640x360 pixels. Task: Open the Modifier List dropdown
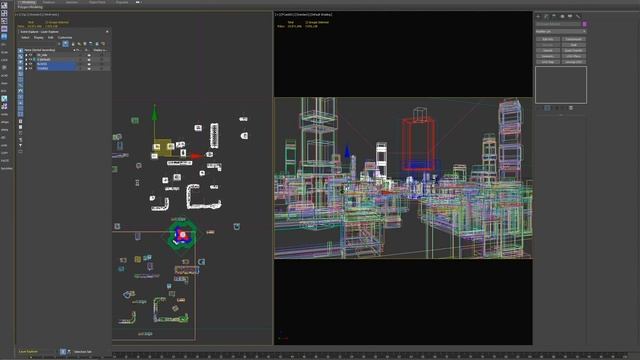point(561,31)
